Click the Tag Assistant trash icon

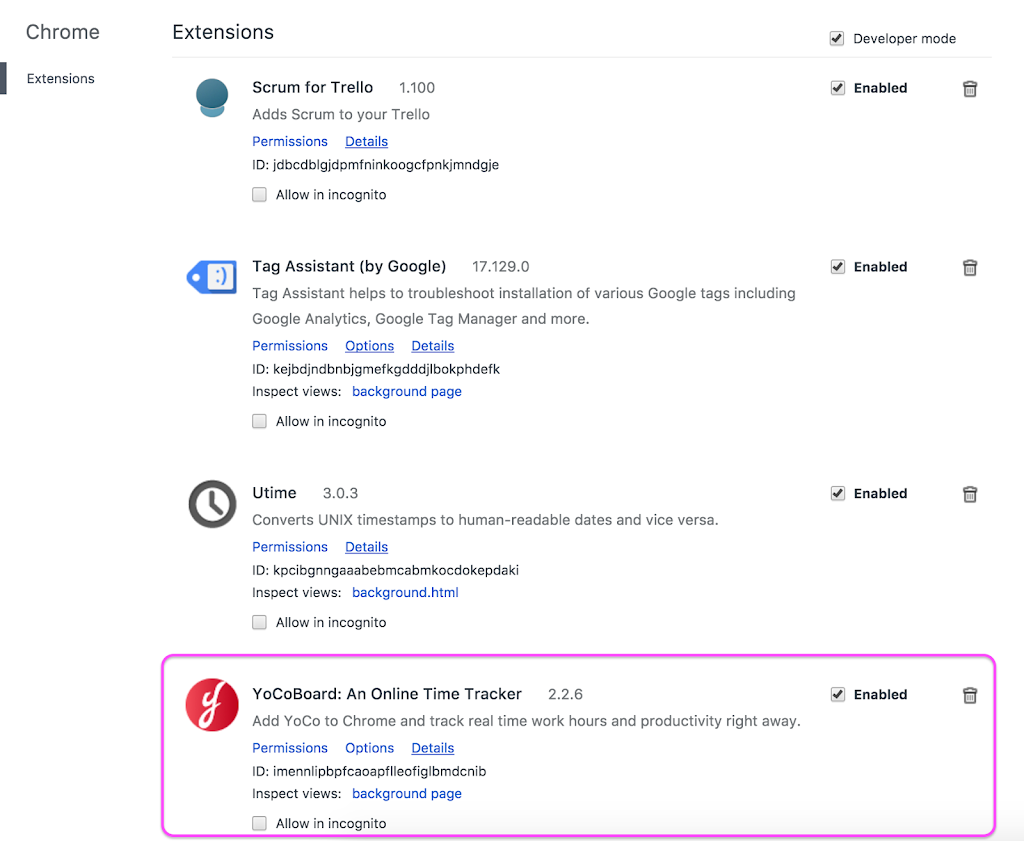(x=970, y=268)
